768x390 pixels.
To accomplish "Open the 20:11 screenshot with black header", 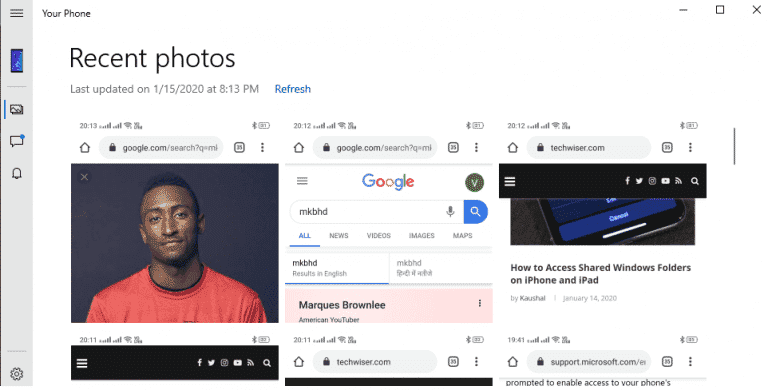I will 175,360.
